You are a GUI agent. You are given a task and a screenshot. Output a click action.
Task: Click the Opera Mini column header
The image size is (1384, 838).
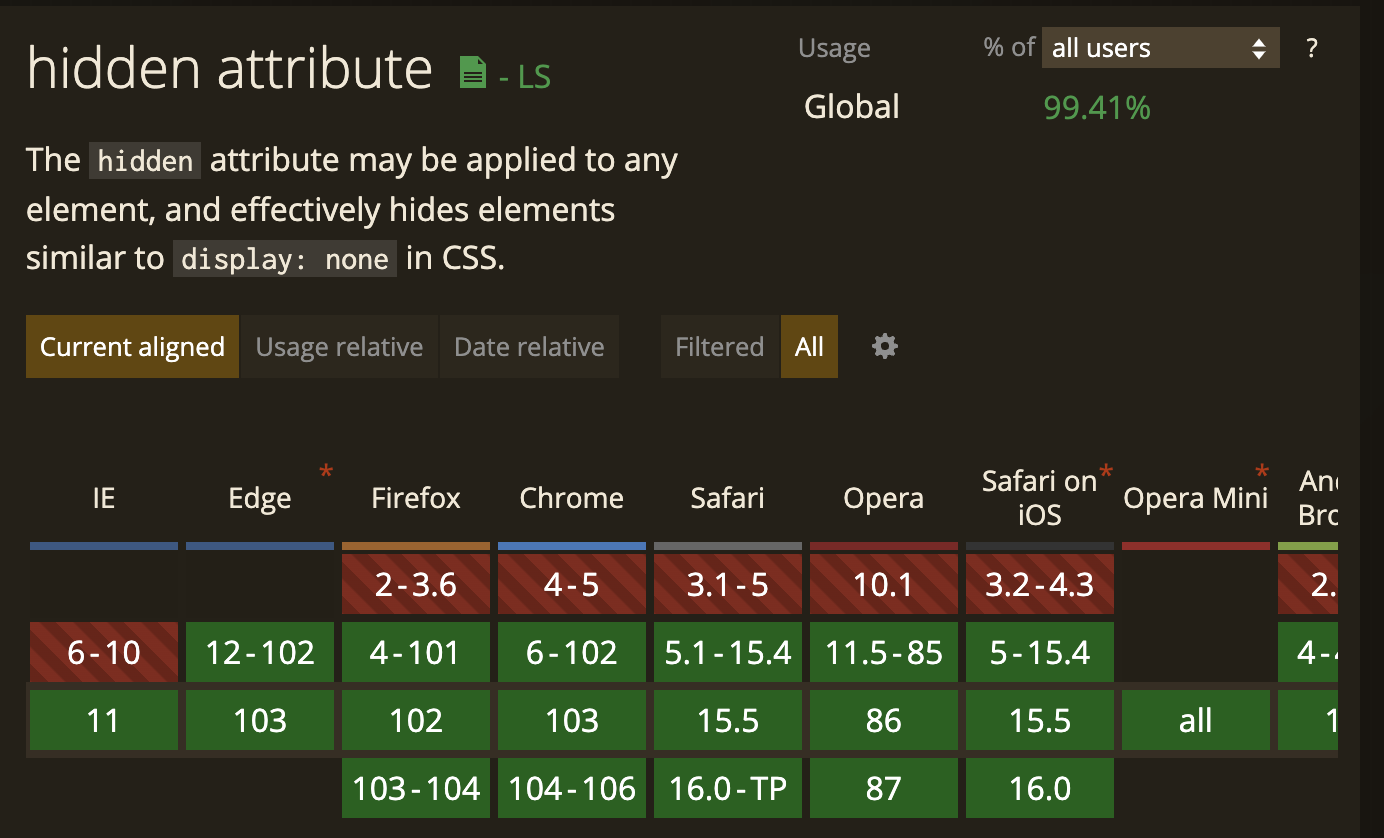[1196, 498]
